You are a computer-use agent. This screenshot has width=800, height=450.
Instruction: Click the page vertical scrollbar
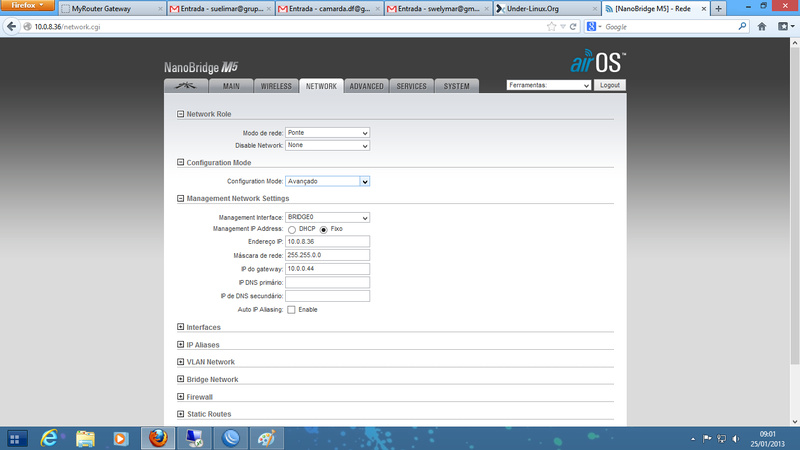(x=794, y=206)
